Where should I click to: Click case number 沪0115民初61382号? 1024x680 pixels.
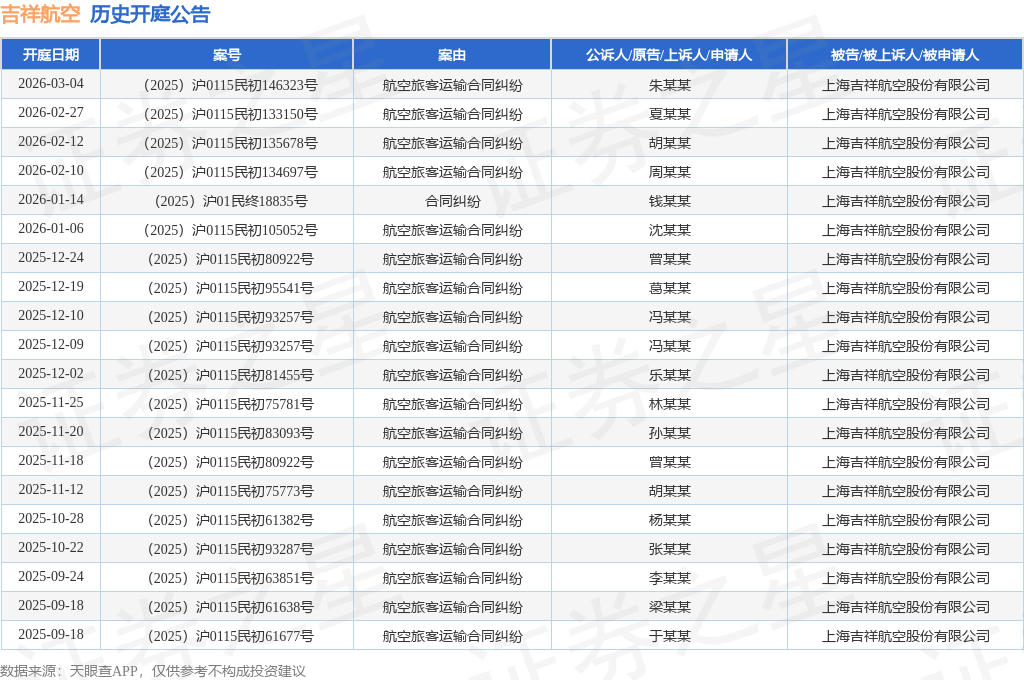click(x=231, y=520)
